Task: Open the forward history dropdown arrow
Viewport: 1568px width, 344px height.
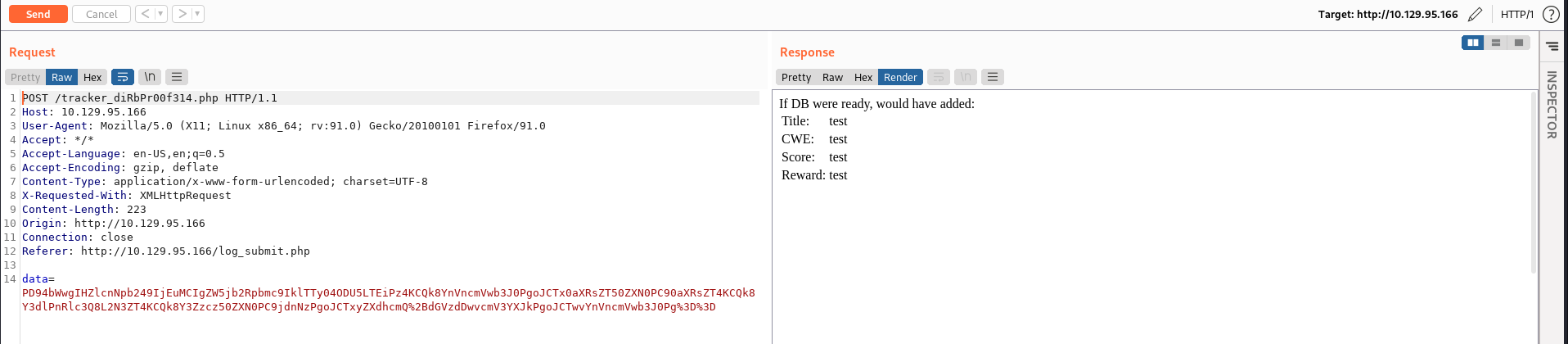Action: point(197,14)
